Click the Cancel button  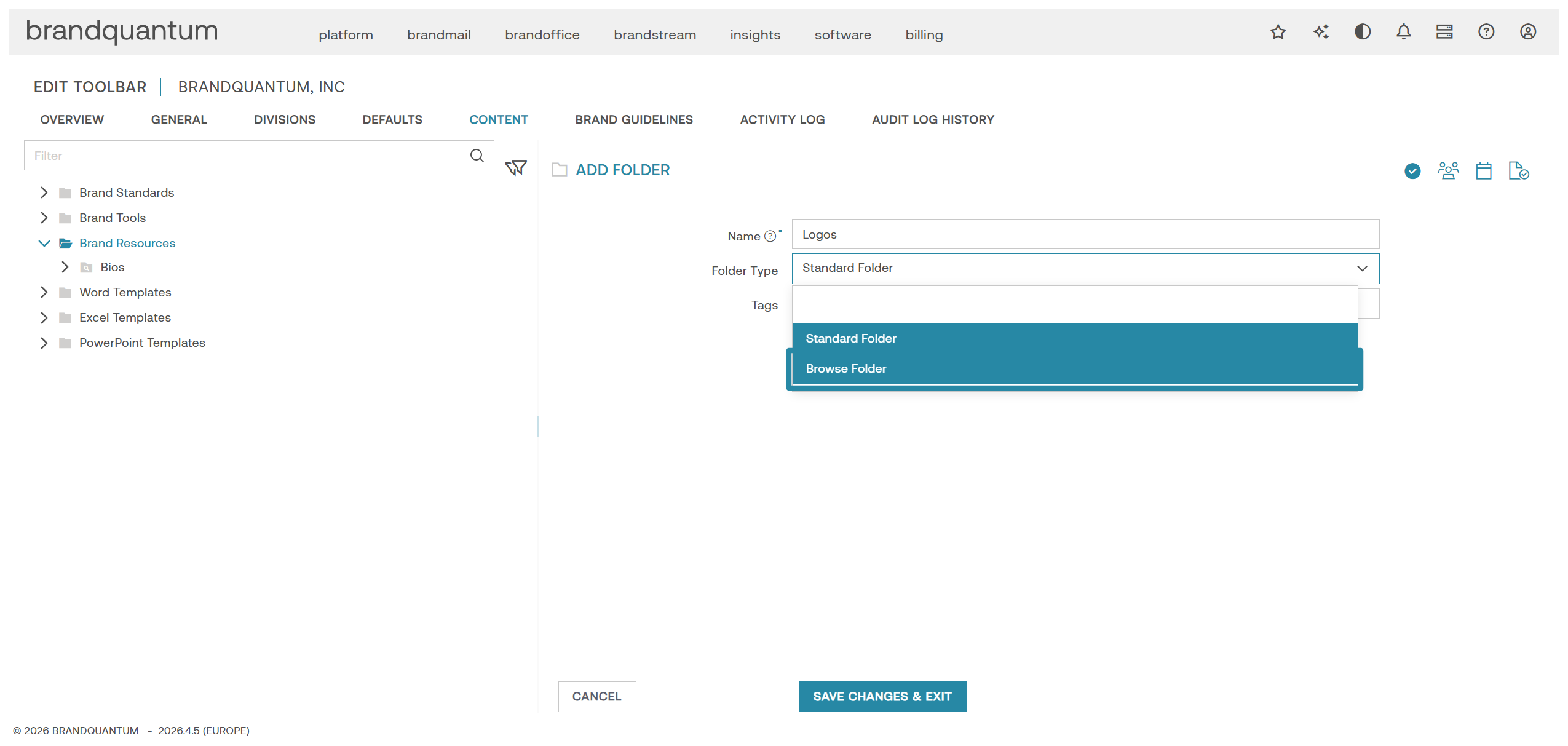(597, 697)
